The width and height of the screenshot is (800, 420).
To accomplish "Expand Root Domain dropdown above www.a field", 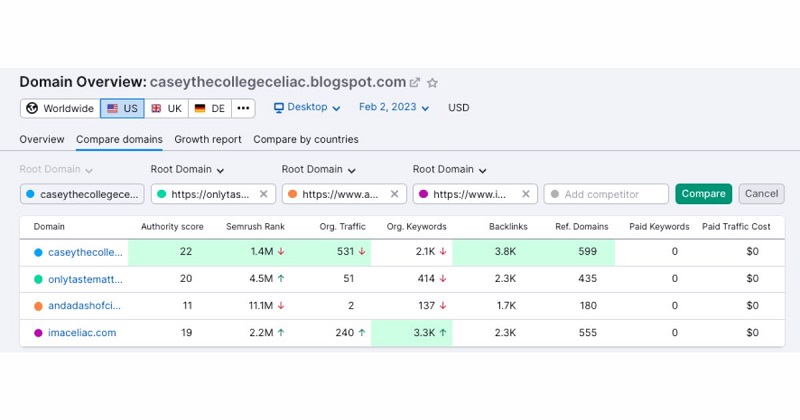I will [x=318, y=169].
